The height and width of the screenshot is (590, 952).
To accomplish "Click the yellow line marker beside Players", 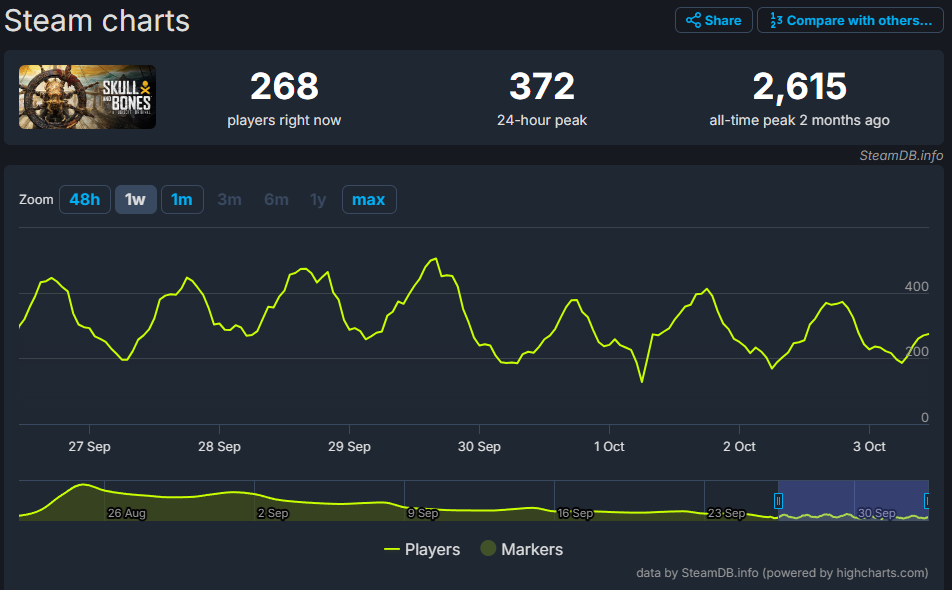I will point(392,549).
